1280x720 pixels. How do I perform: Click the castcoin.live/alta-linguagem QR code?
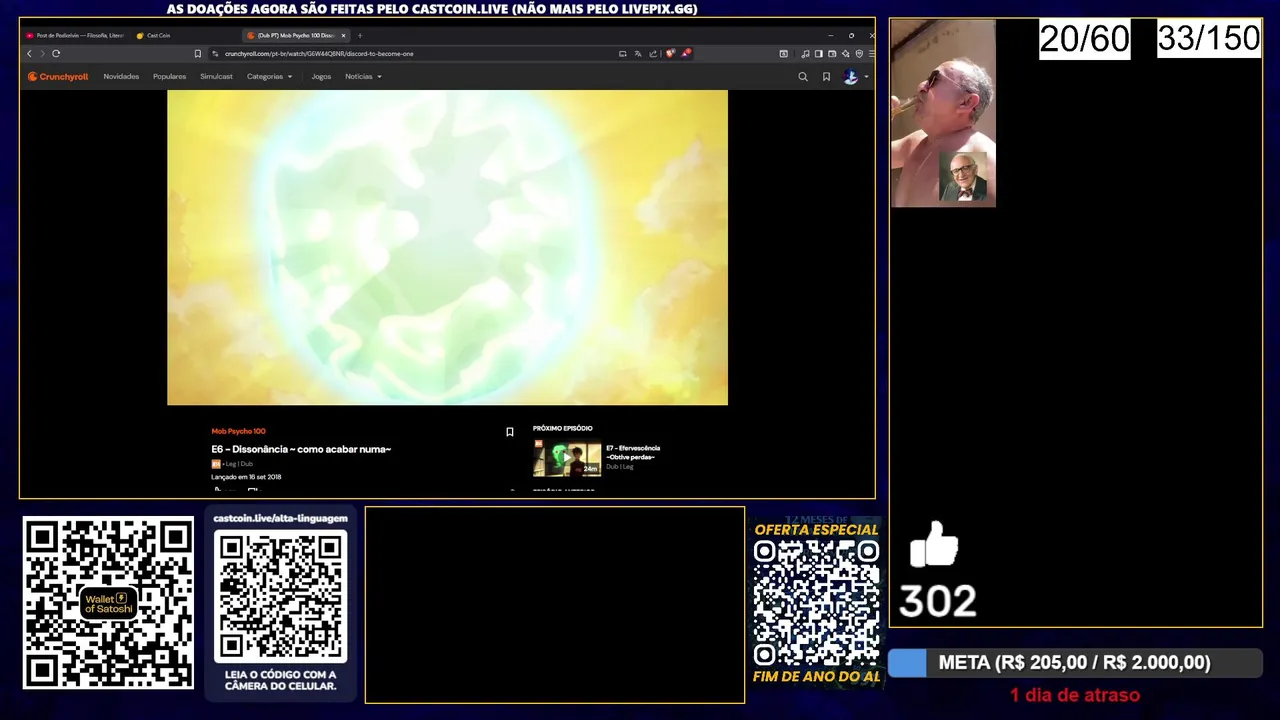tap(280, 597)
